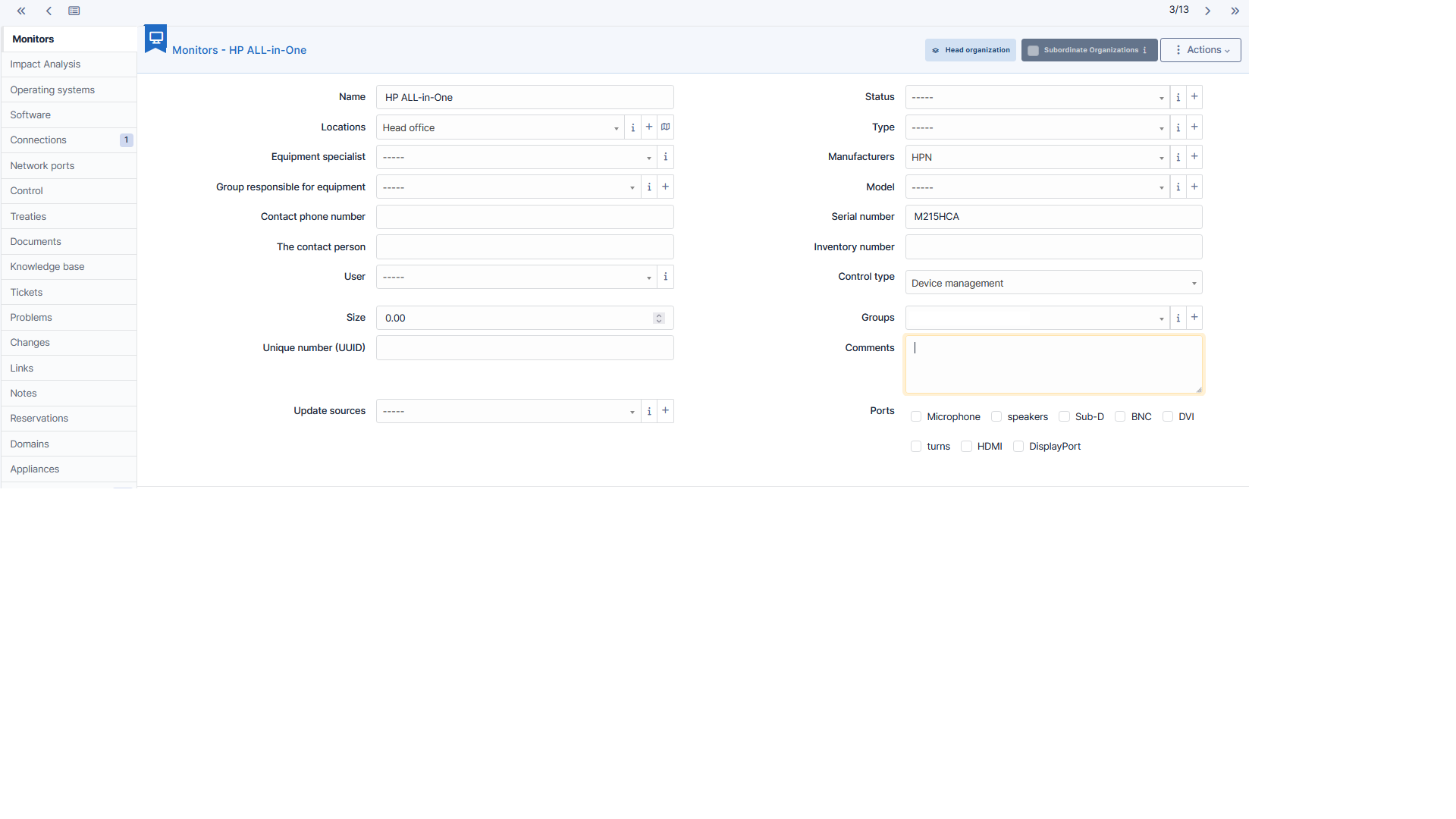Screen dimensions: 1456x819
Task: Click the Serial number field
Action: click(1053, 217)
